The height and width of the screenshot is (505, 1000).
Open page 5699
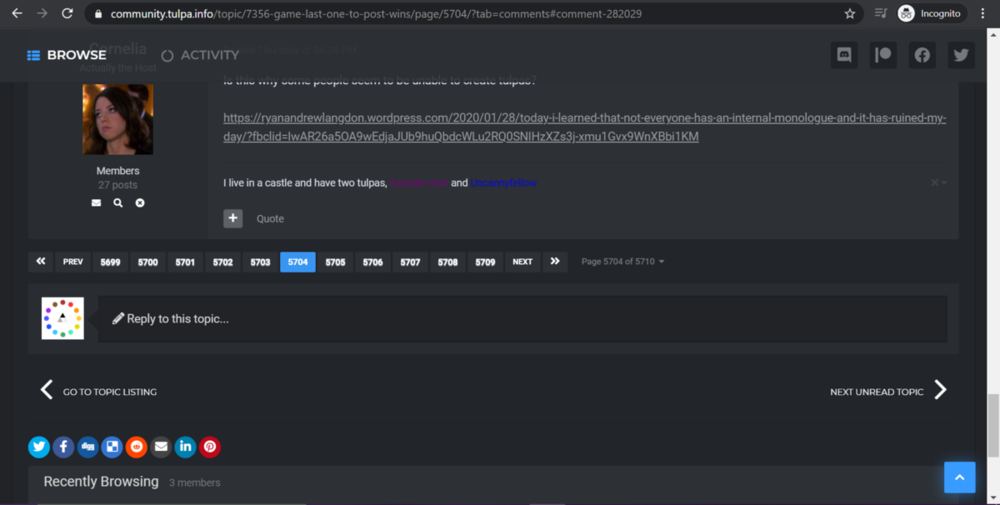point(110,262)
